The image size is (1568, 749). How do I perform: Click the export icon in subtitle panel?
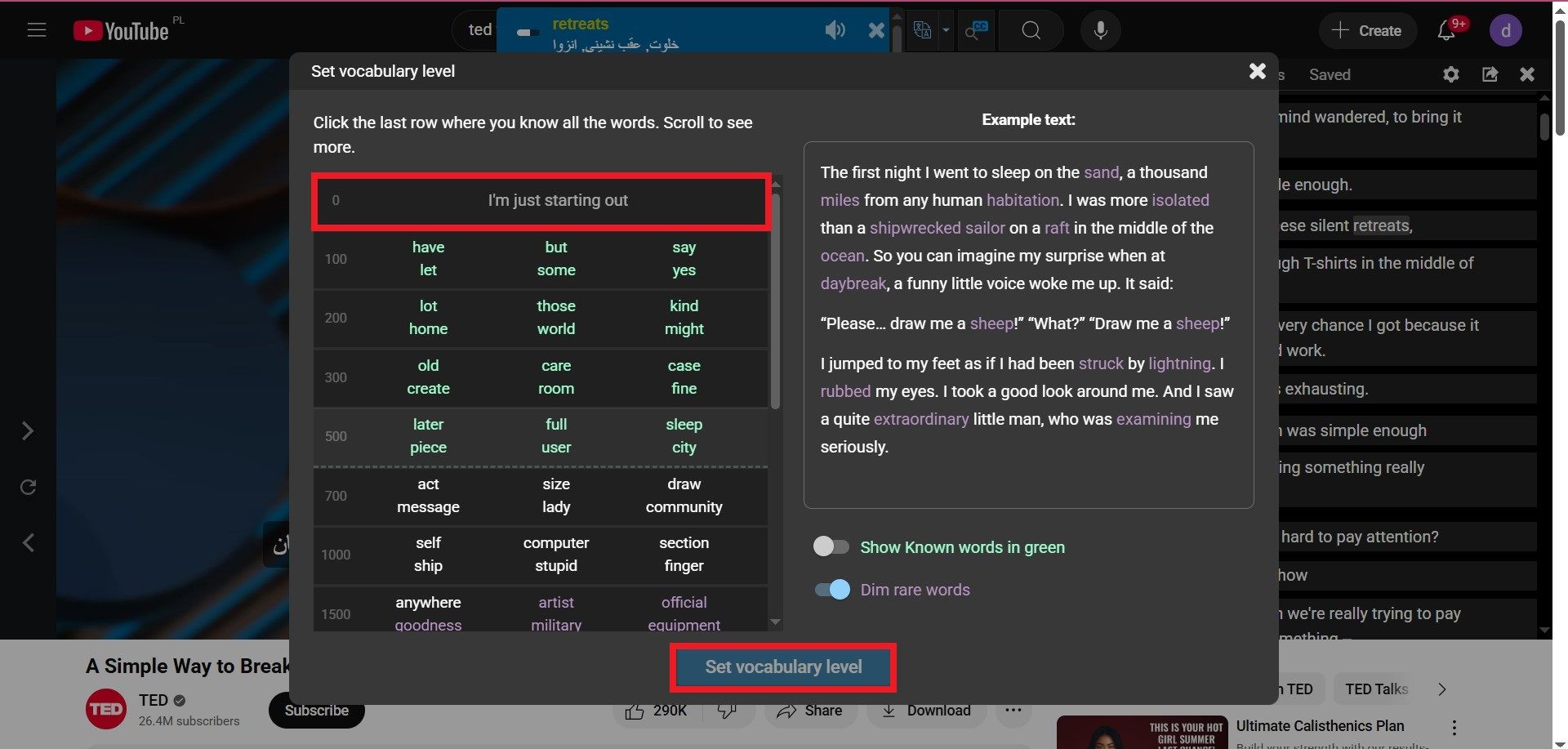click(x=1490, y=74)
